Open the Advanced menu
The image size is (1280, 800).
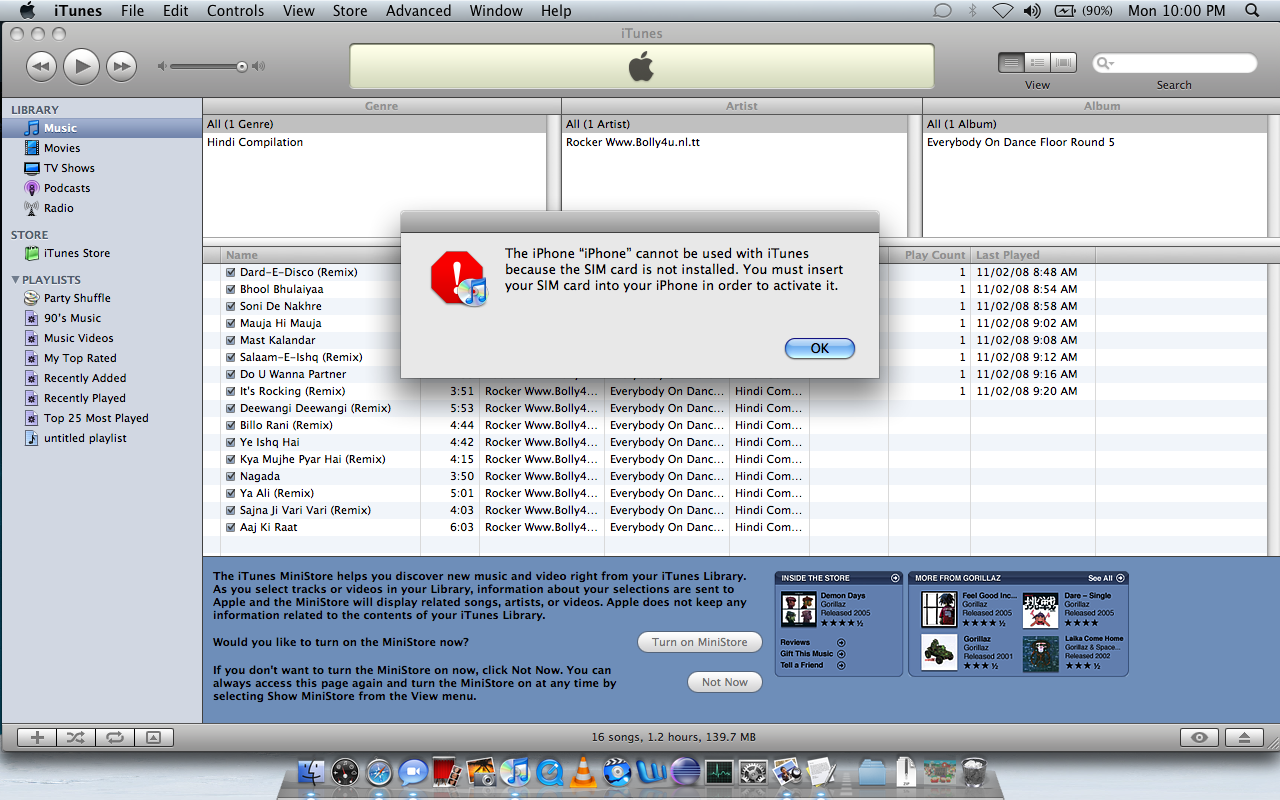(x=418, y=11)
